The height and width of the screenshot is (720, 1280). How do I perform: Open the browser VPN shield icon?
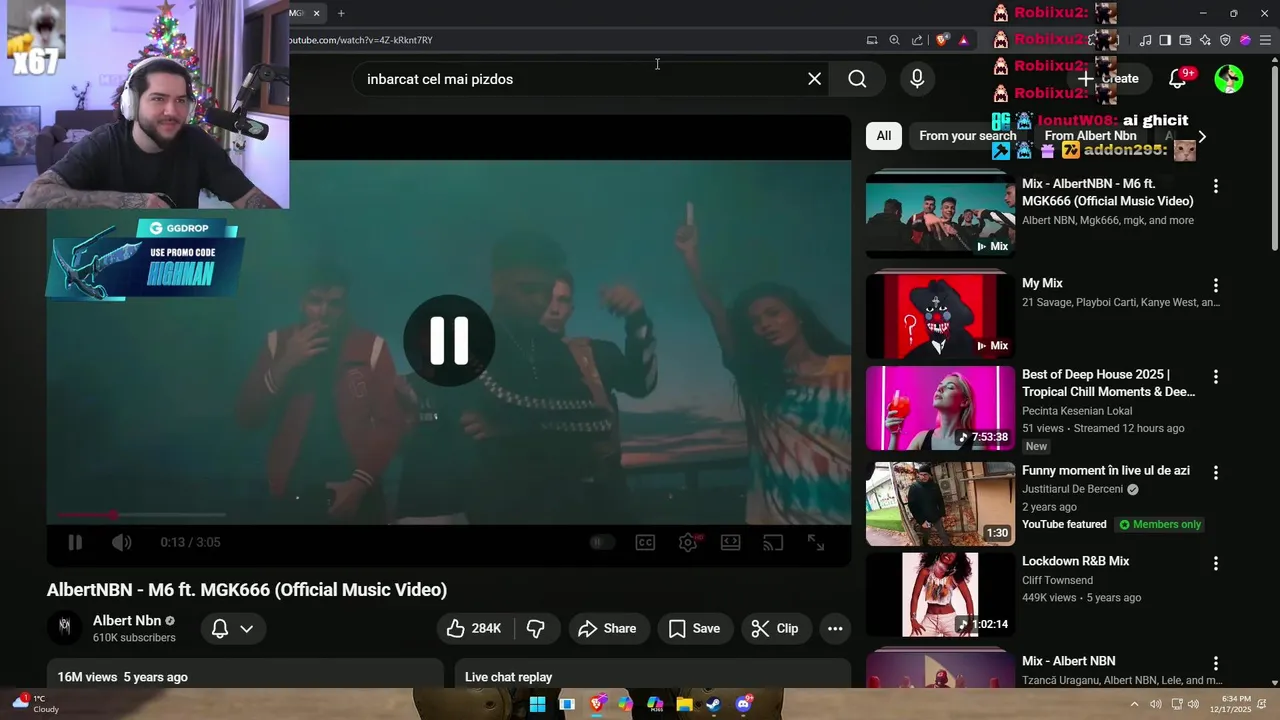(x=1225, y=40)
